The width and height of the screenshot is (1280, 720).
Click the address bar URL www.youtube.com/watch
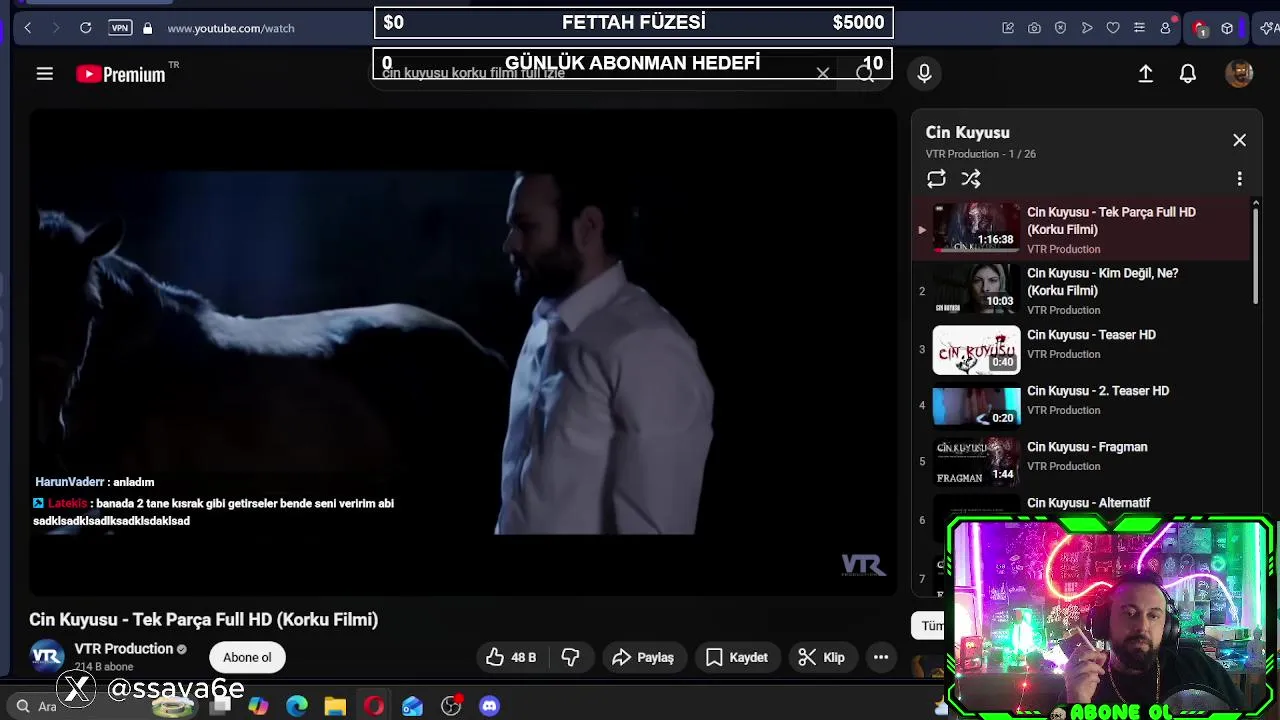click(x=231, y=28)
